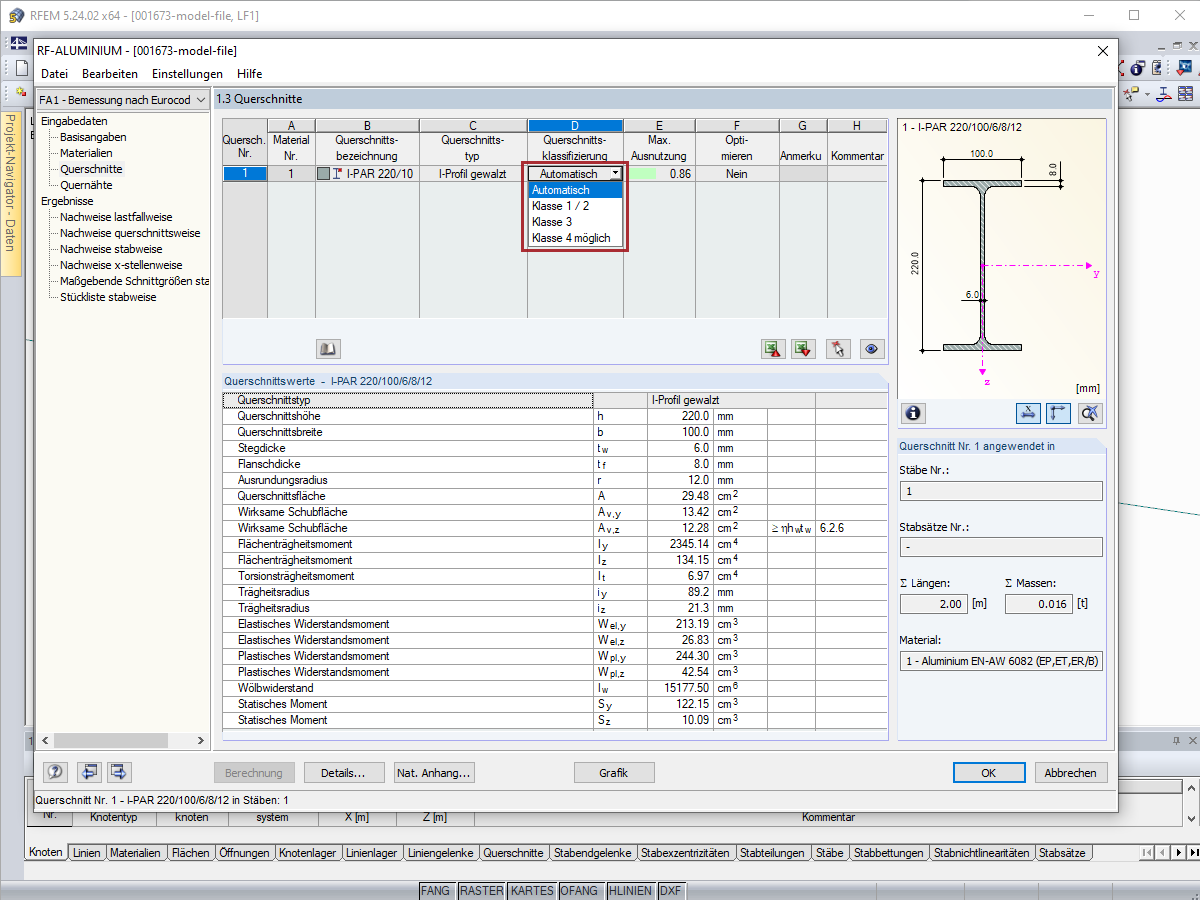Open the Projekt-Navigator Daten side tab

pos(10,195)
